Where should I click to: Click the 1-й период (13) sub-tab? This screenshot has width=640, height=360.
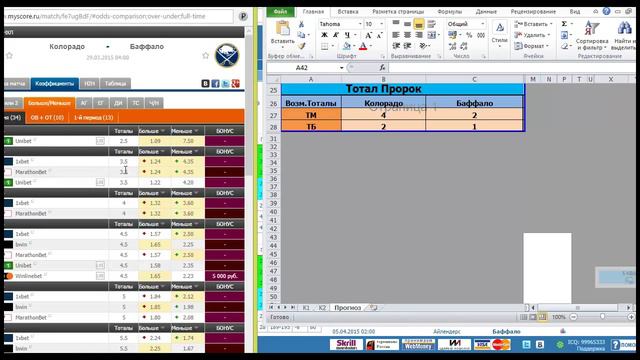point(93,118)
